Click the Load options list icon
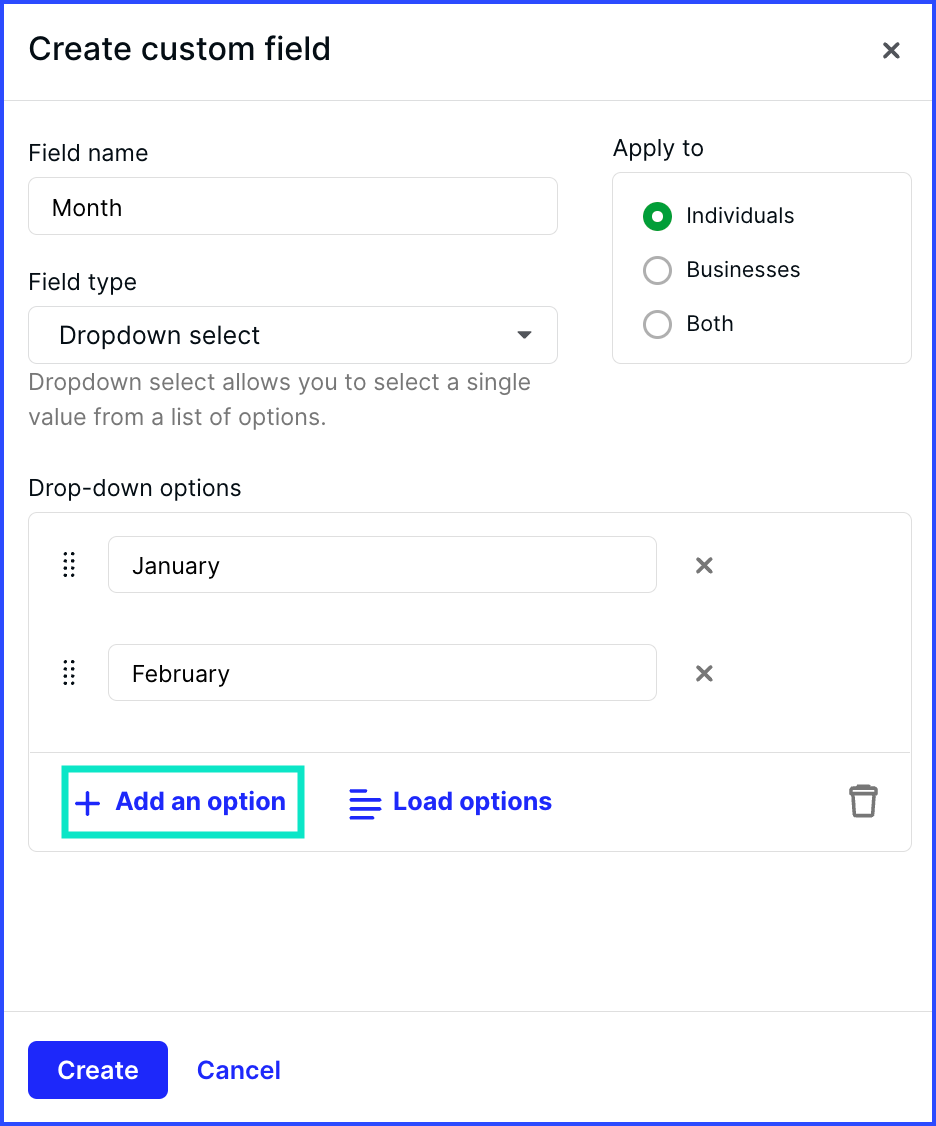 [x=365, y=804]
